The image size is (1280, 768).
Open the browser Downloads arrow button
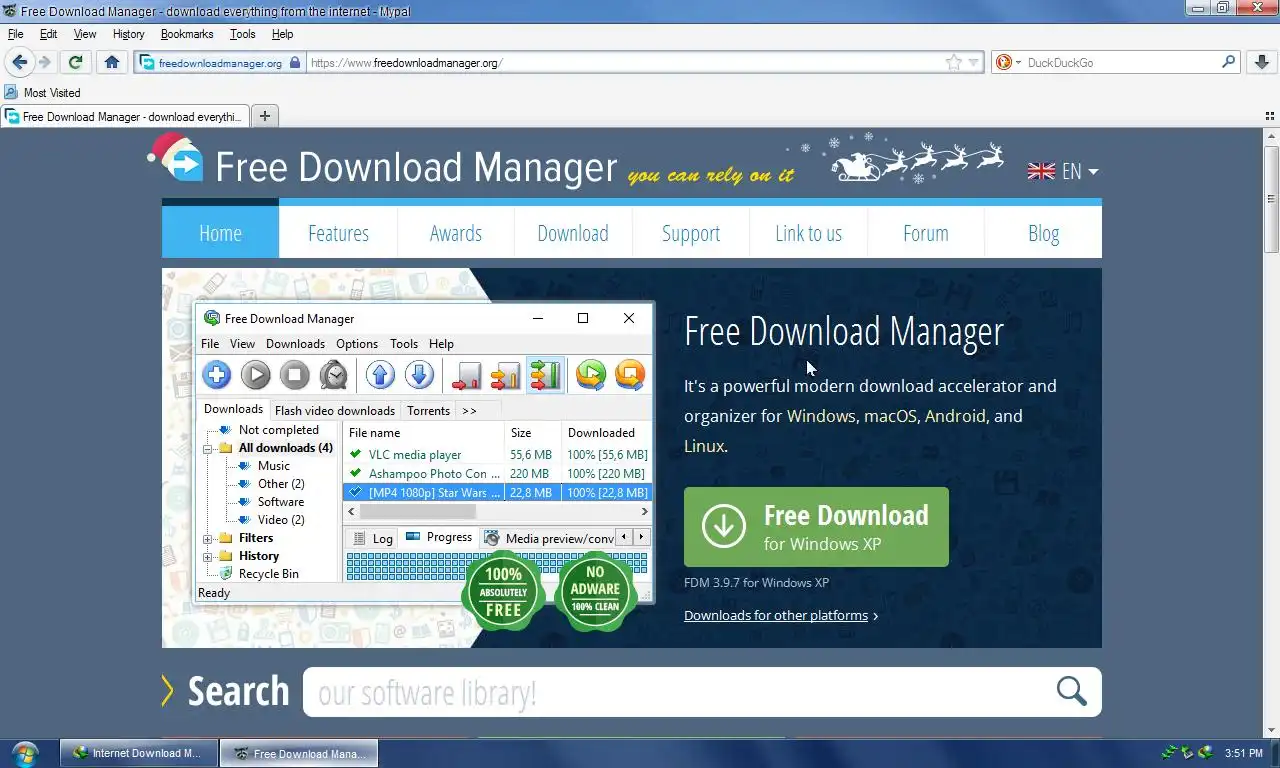coord(1262,62)
